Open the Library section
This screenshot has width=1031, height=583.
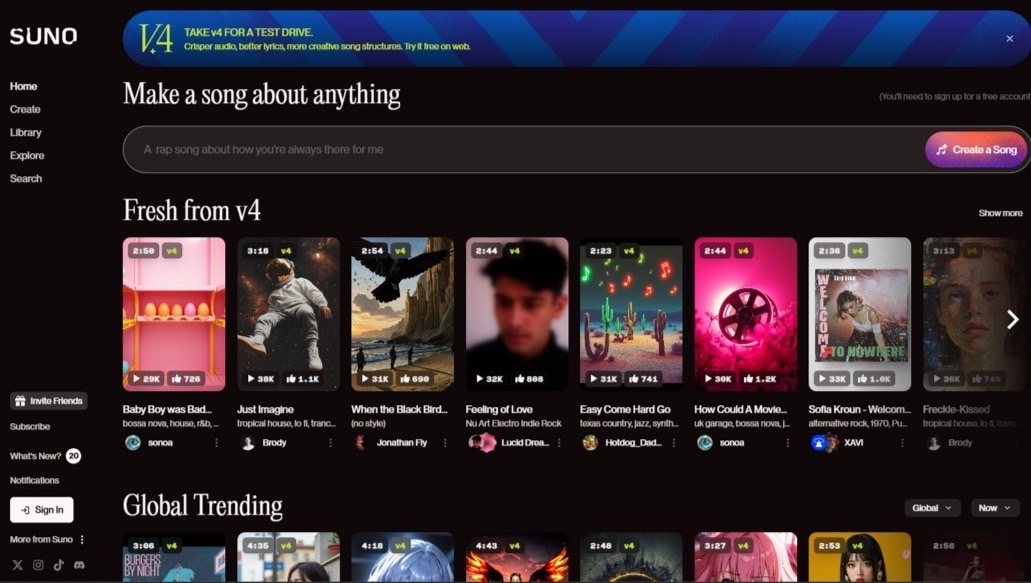click(26, 132)
